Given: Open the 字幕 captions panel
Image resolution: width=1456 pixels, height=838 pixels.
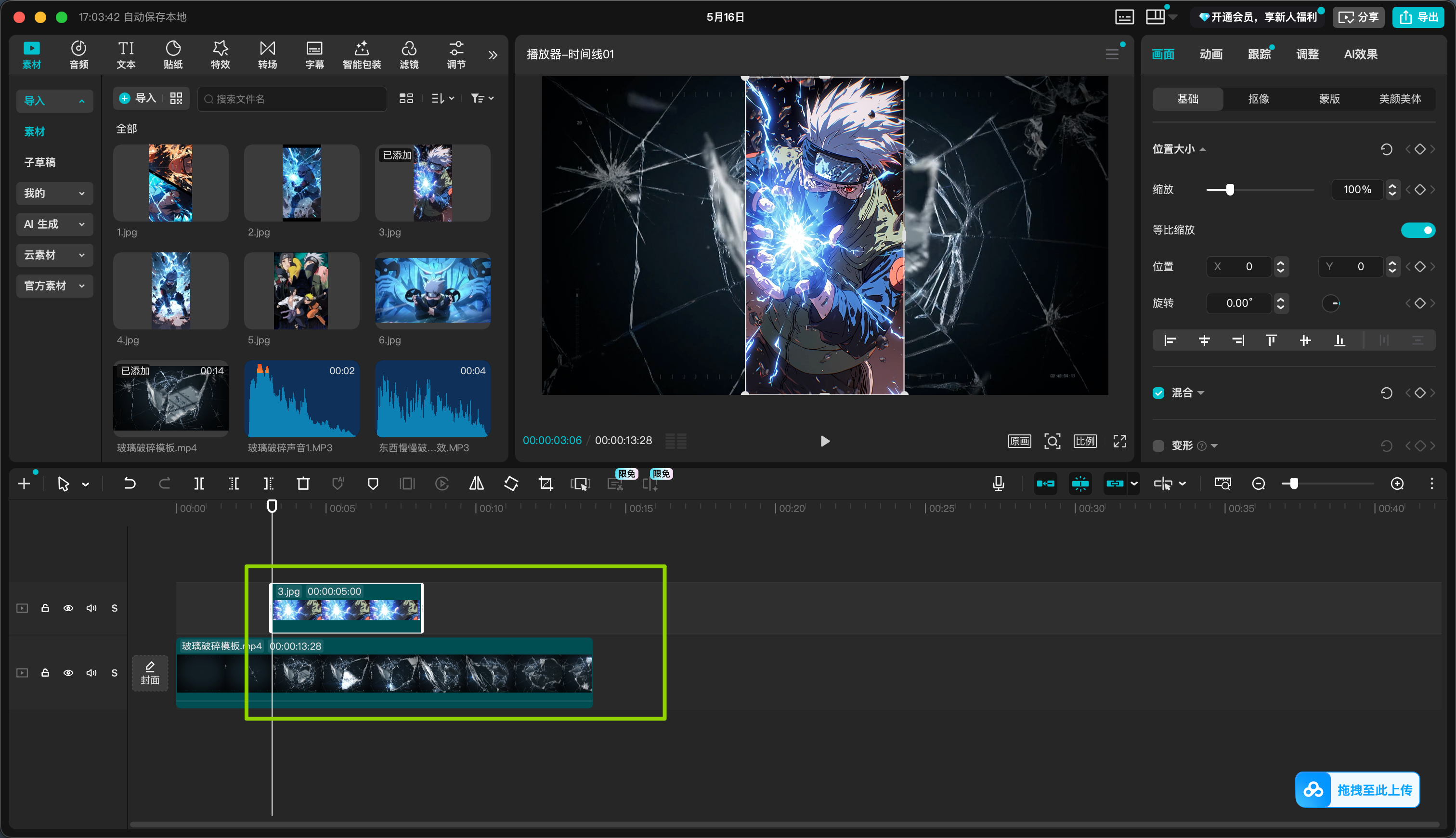Looking at the screenshot, I should point(315,55).
